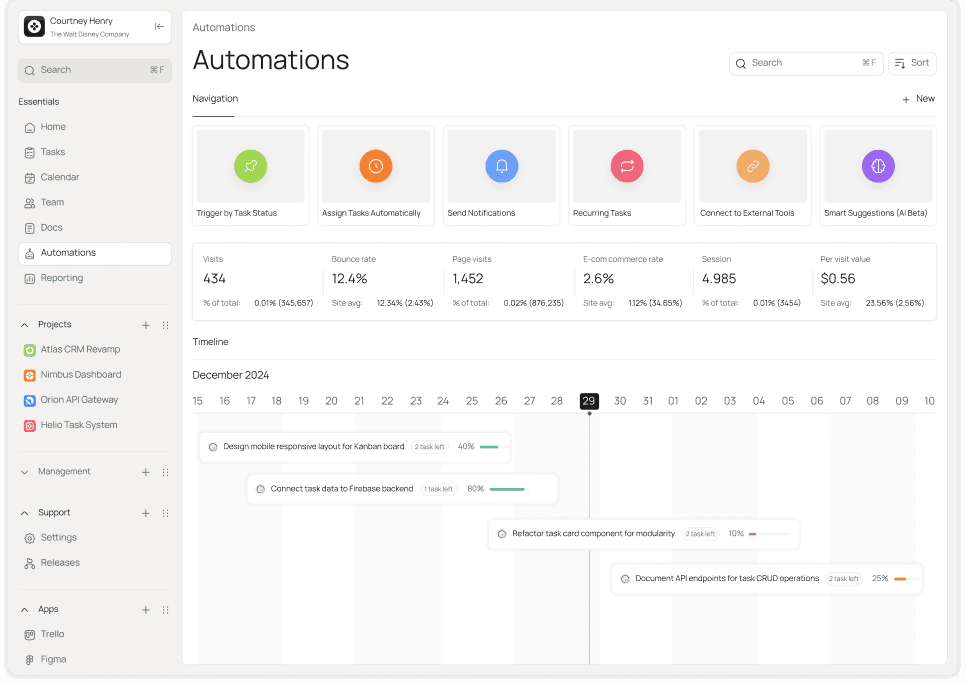Open the Atlas CRM Revamp project
This screenshot has height=684, width=966.
(x=80, y=350)
